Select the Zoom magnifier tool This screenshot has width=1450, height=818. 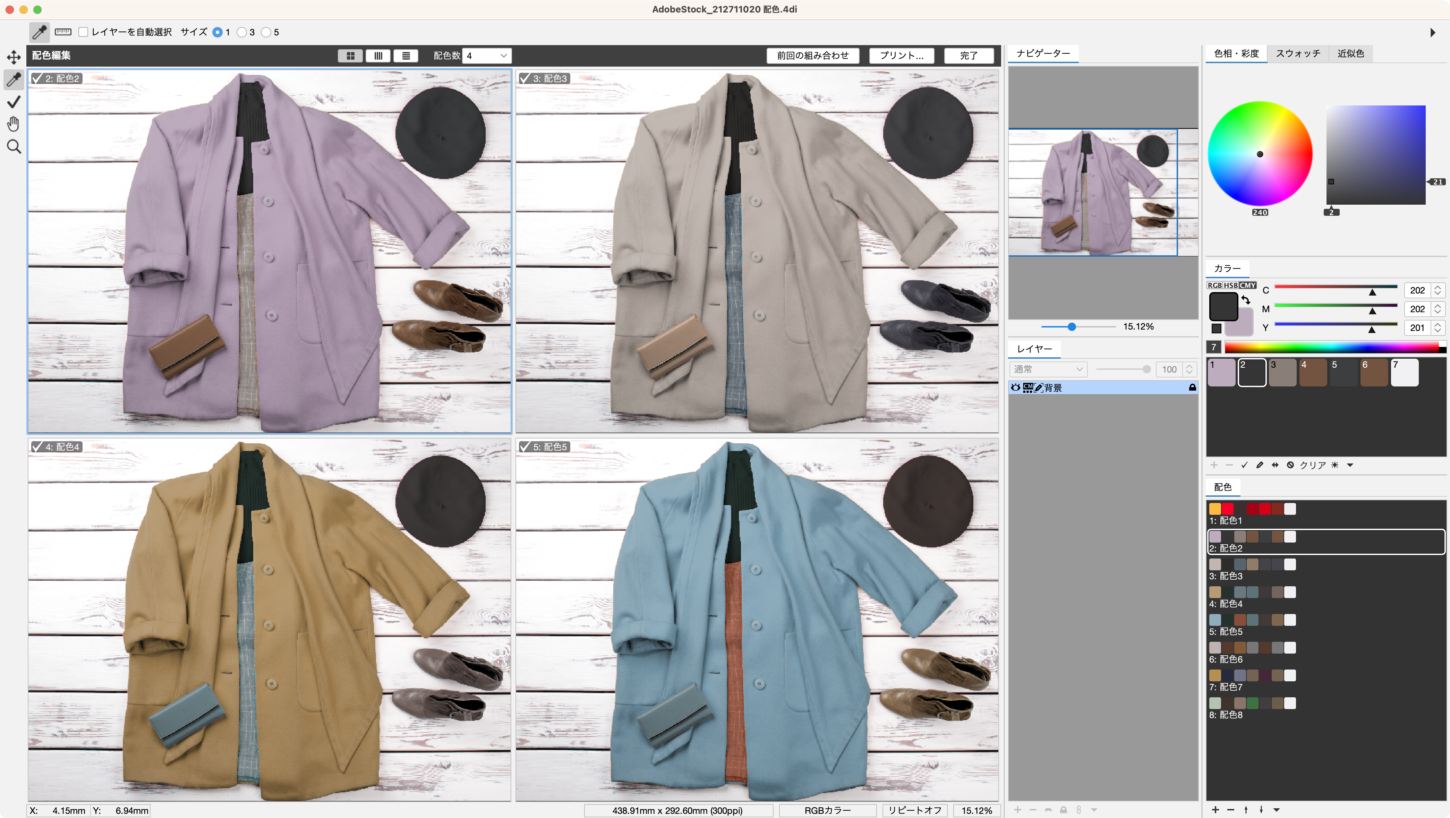[x=14, y=147]
